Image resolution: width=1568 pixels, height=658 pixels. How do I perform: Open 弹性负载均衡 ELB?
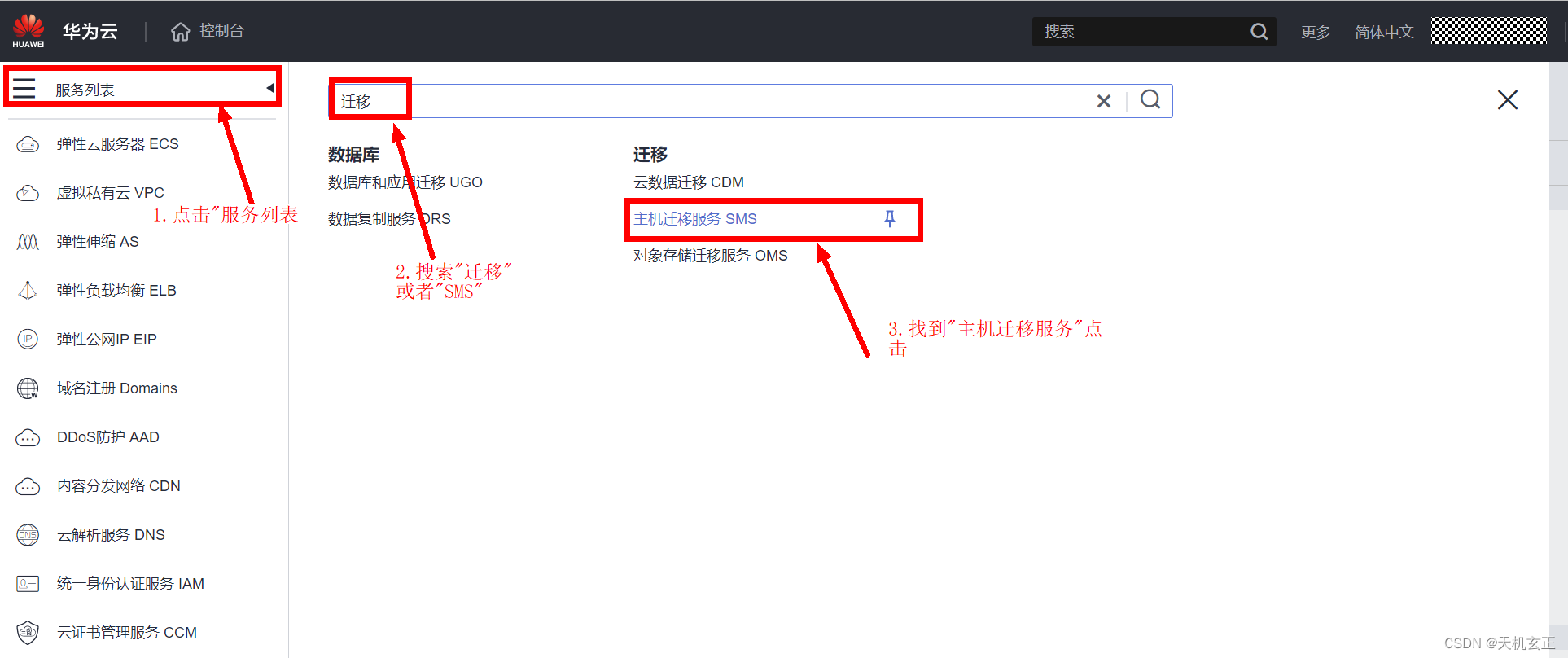pyautogui.click(x=116, y=291)
